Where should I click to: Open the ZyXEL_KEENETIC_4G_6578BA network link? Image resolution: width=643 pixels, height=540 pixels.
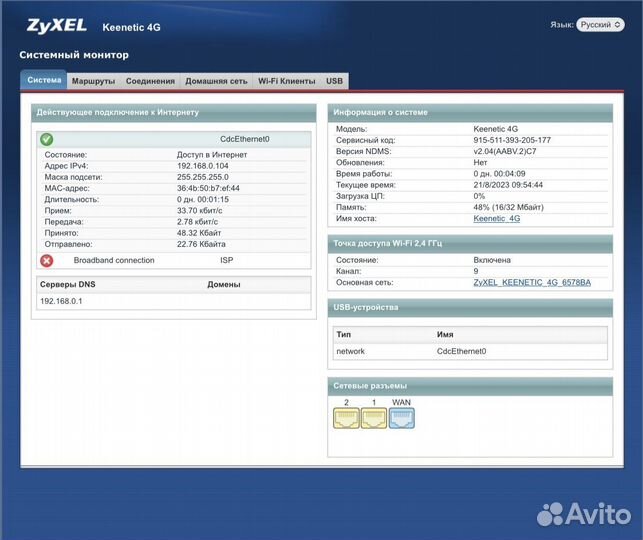click(x=531, y=283)
